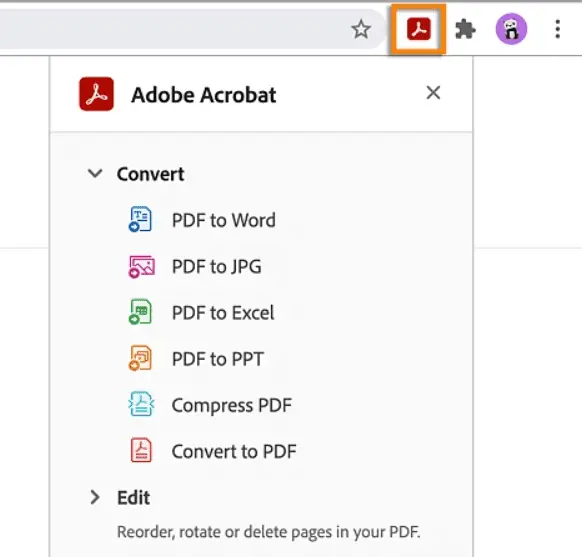The image size is (582, 557).
Task: Click the Edit section heading
Action: click(134, 498)
